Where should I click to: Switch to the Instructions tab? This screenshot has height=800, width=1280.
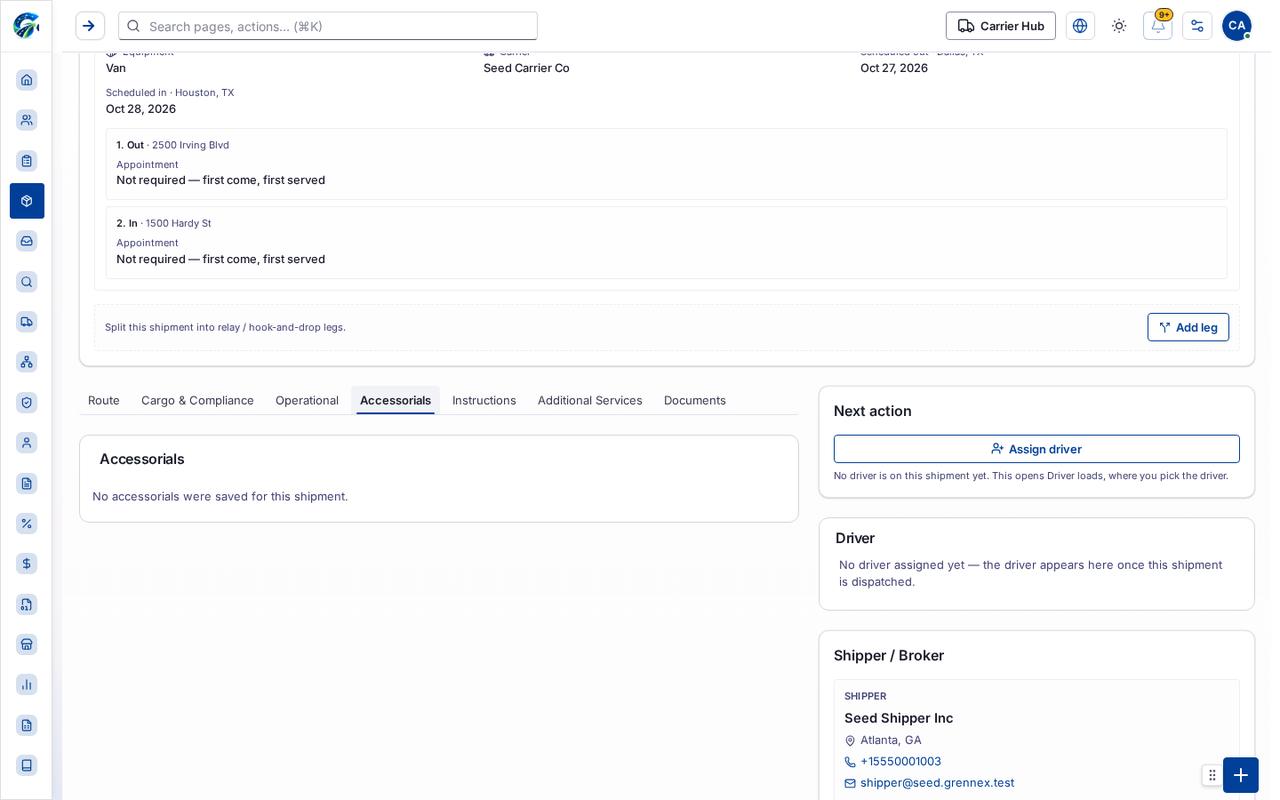click(x=484, y=400)
